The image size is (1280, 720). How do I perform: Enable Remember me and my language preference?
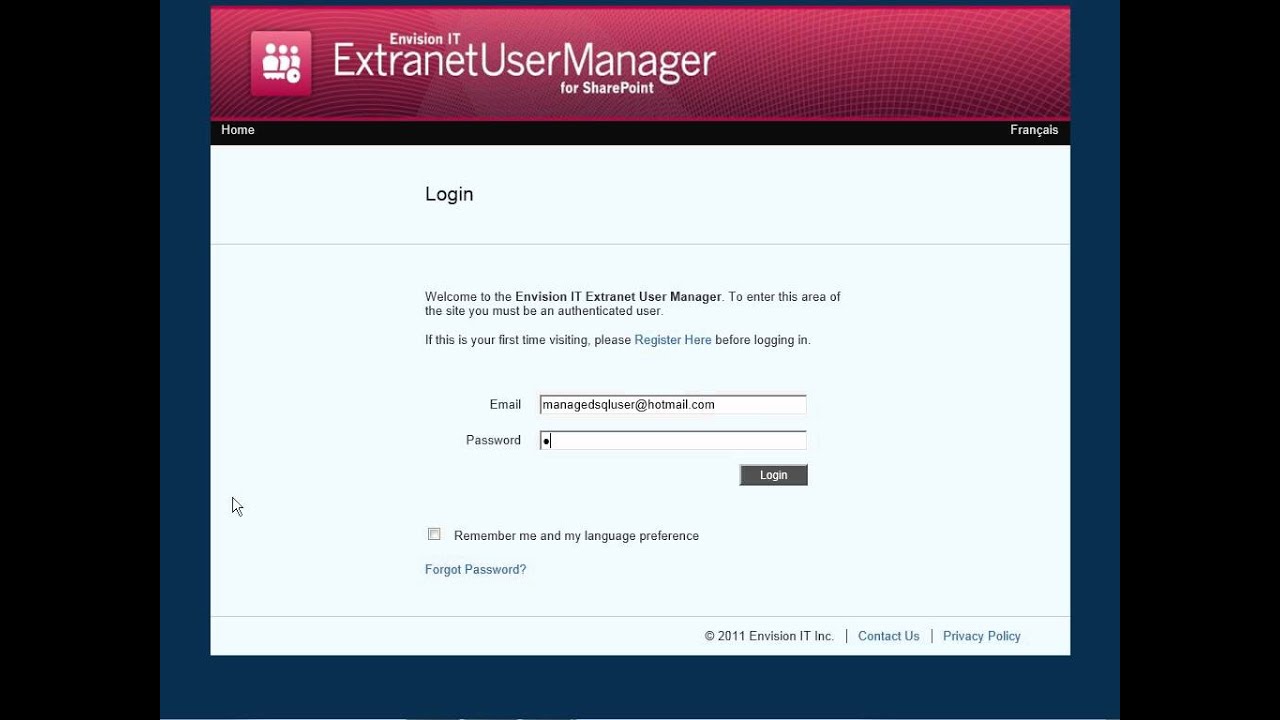point(434,534)
